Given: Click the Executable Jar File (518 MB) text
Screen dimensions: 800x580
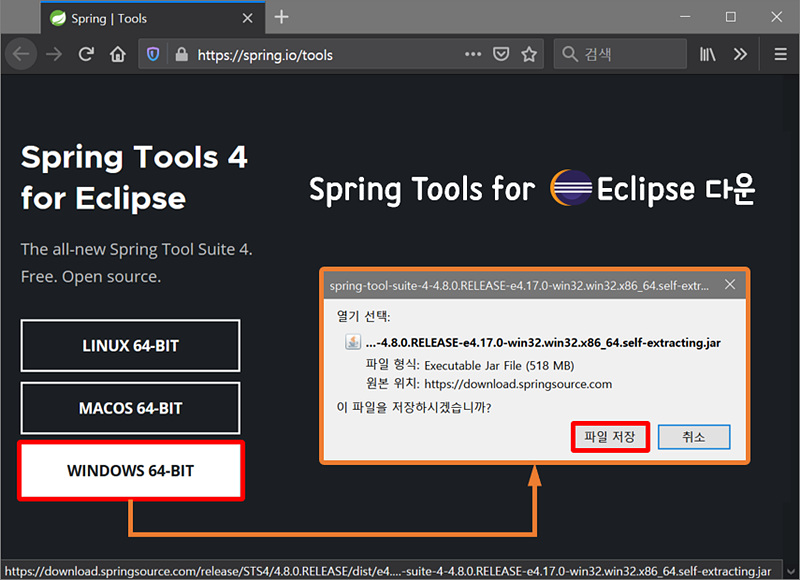Looking at the screenshot, I should pos(499,366).
